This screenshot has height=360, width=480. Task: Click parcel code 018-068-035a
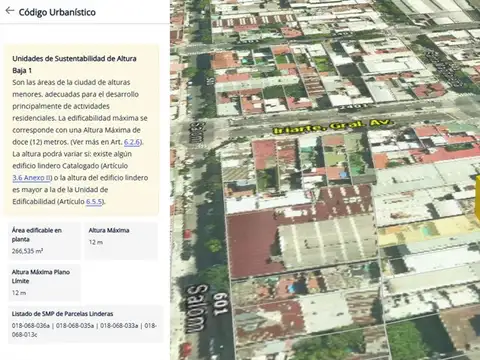point(75,326)
